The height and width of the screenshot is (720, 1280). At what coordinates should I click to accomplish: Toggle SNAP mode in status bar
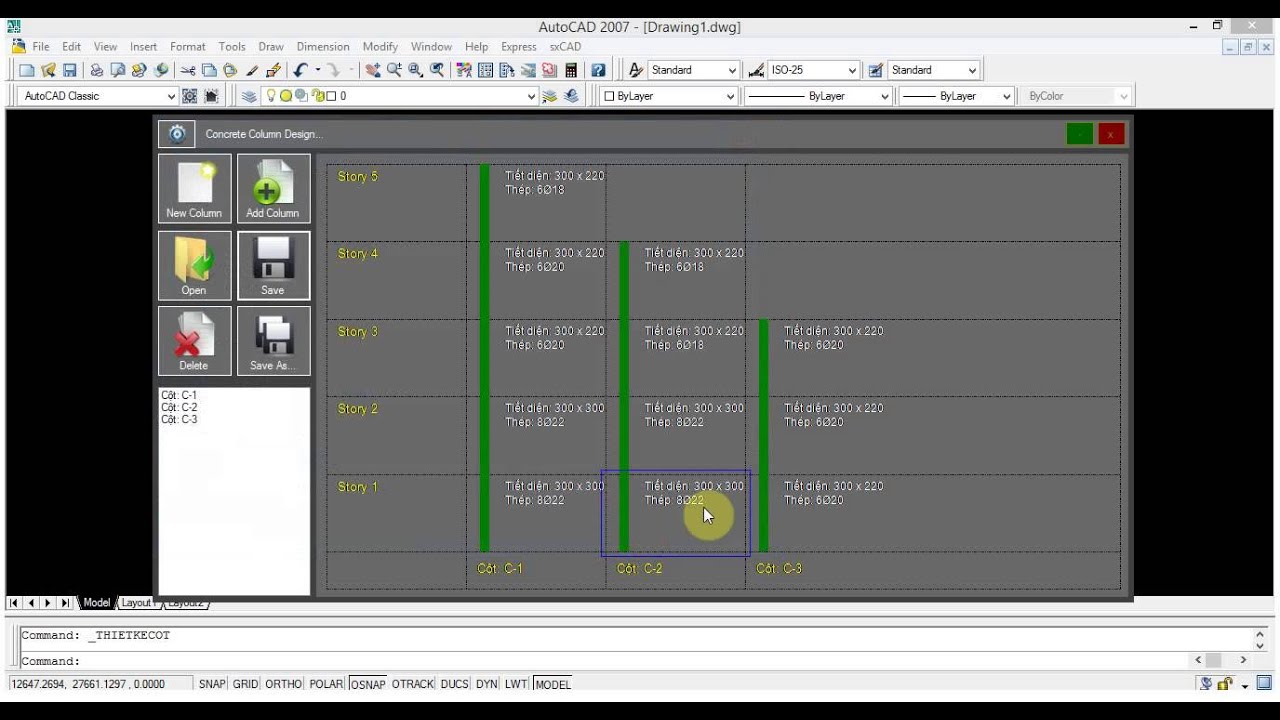pyautogui.click(x=212, y=684)
